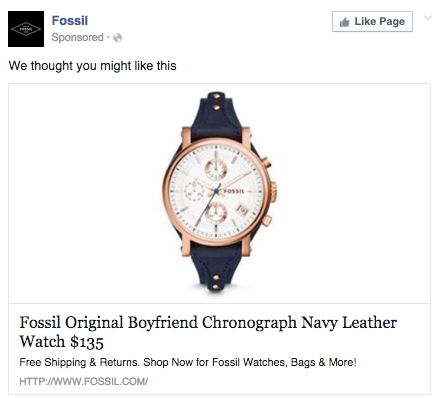Viewport: 441px width, 398px height.
Task: Click the 'We thought you might like this' text
Action: pos(92,66)
